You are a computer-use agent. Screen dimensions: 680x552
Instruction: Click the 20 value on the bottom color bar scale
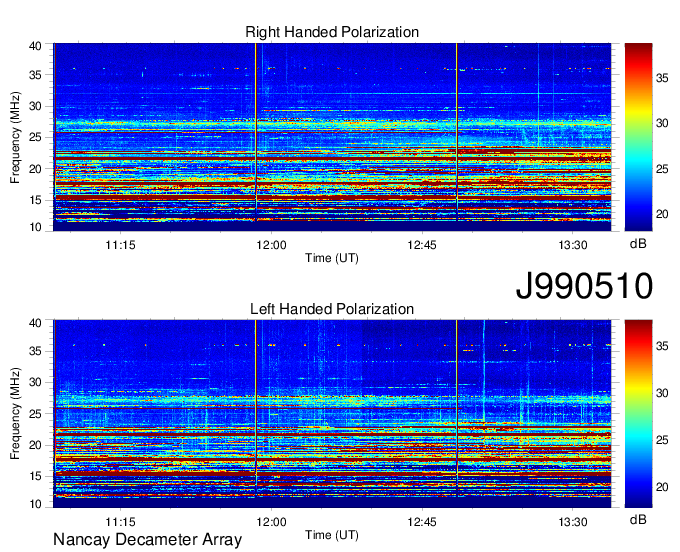[x=662, y=487]
